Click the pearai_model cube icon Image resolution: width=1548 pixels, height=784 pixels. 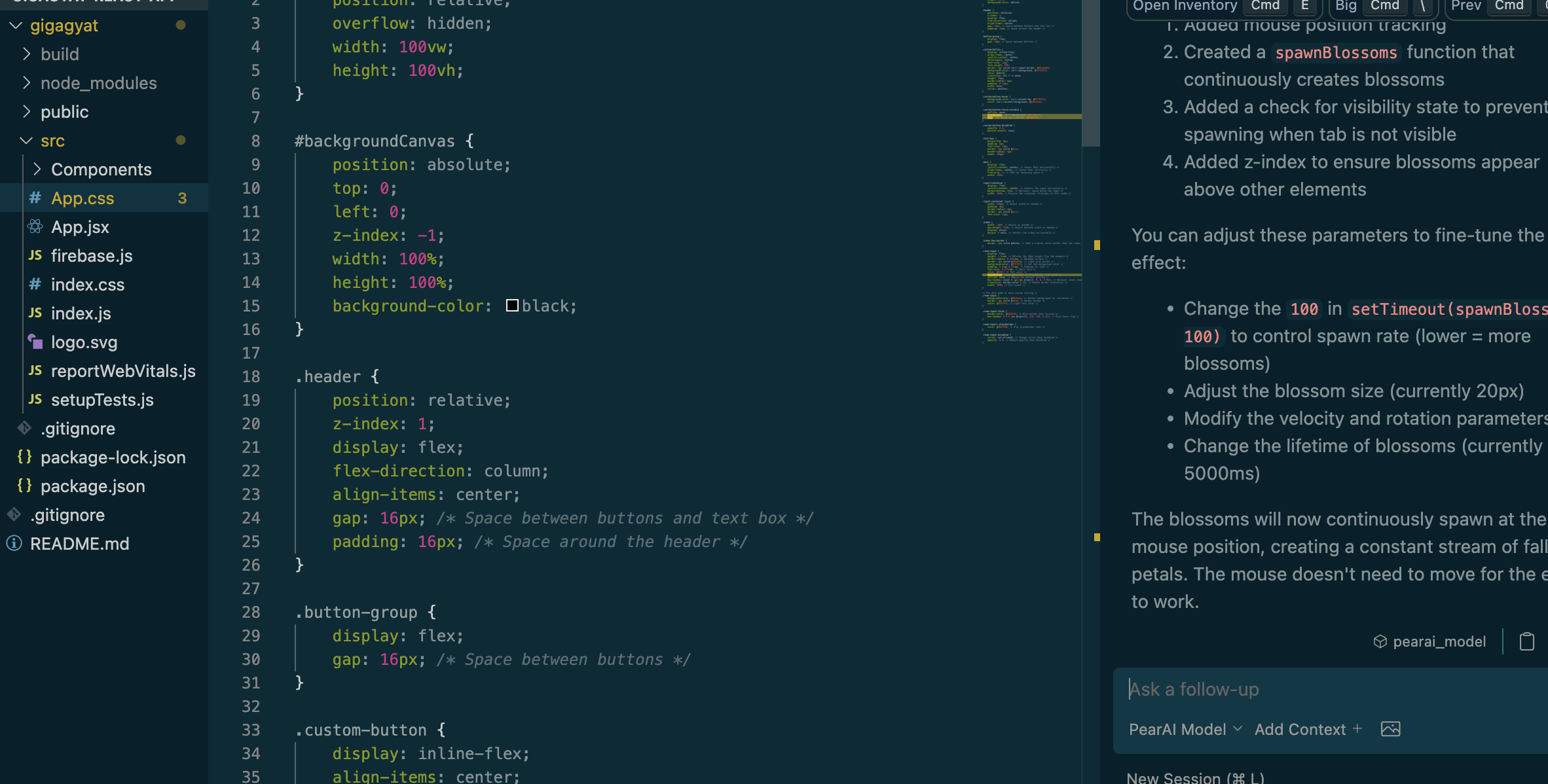click(1380, 641)
